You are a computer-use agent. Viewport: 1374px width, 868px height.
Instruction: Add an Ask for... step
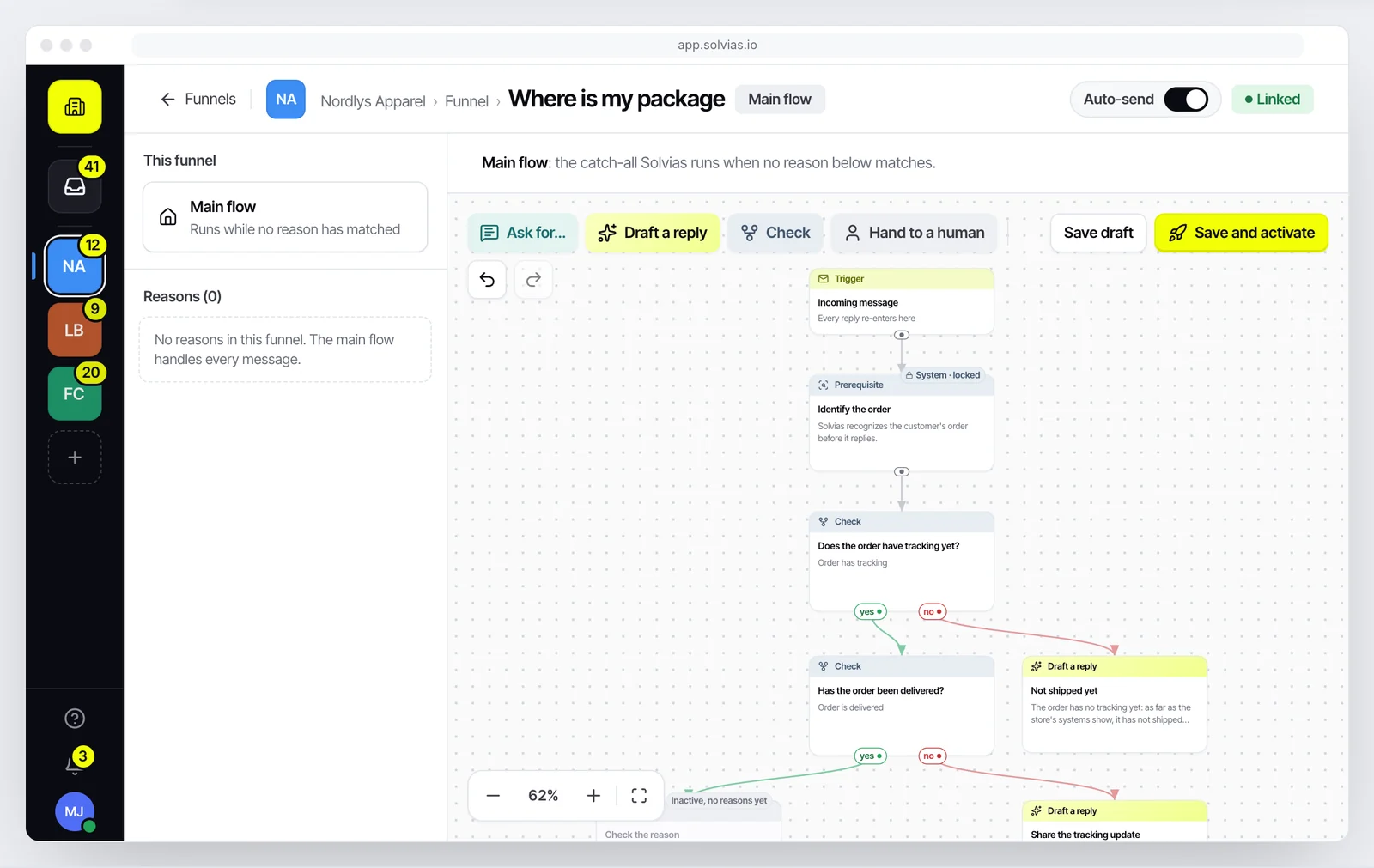523,233
